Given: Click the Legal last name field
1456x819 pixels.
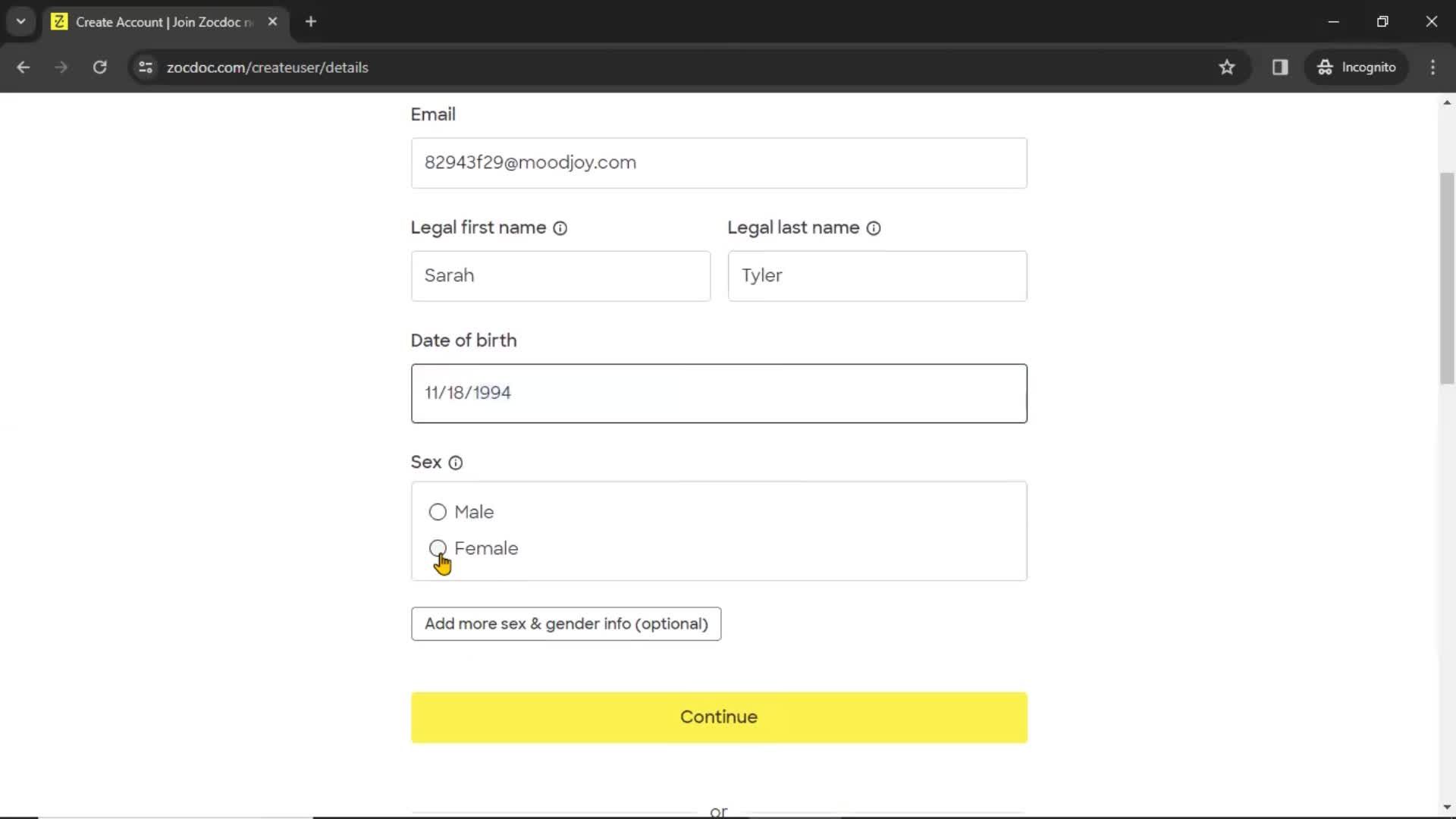Looking at the screenshot, I should (877, 276).
